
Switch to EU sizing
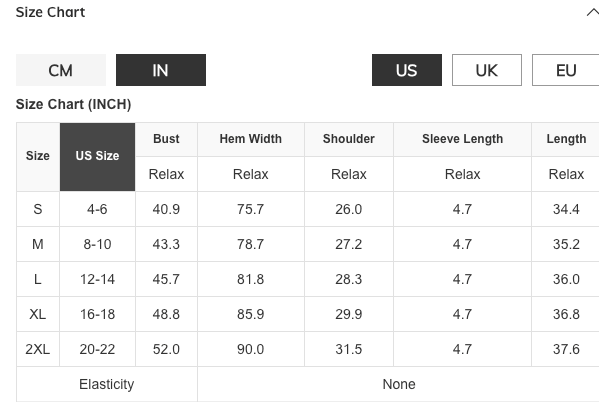click(566, 70)
